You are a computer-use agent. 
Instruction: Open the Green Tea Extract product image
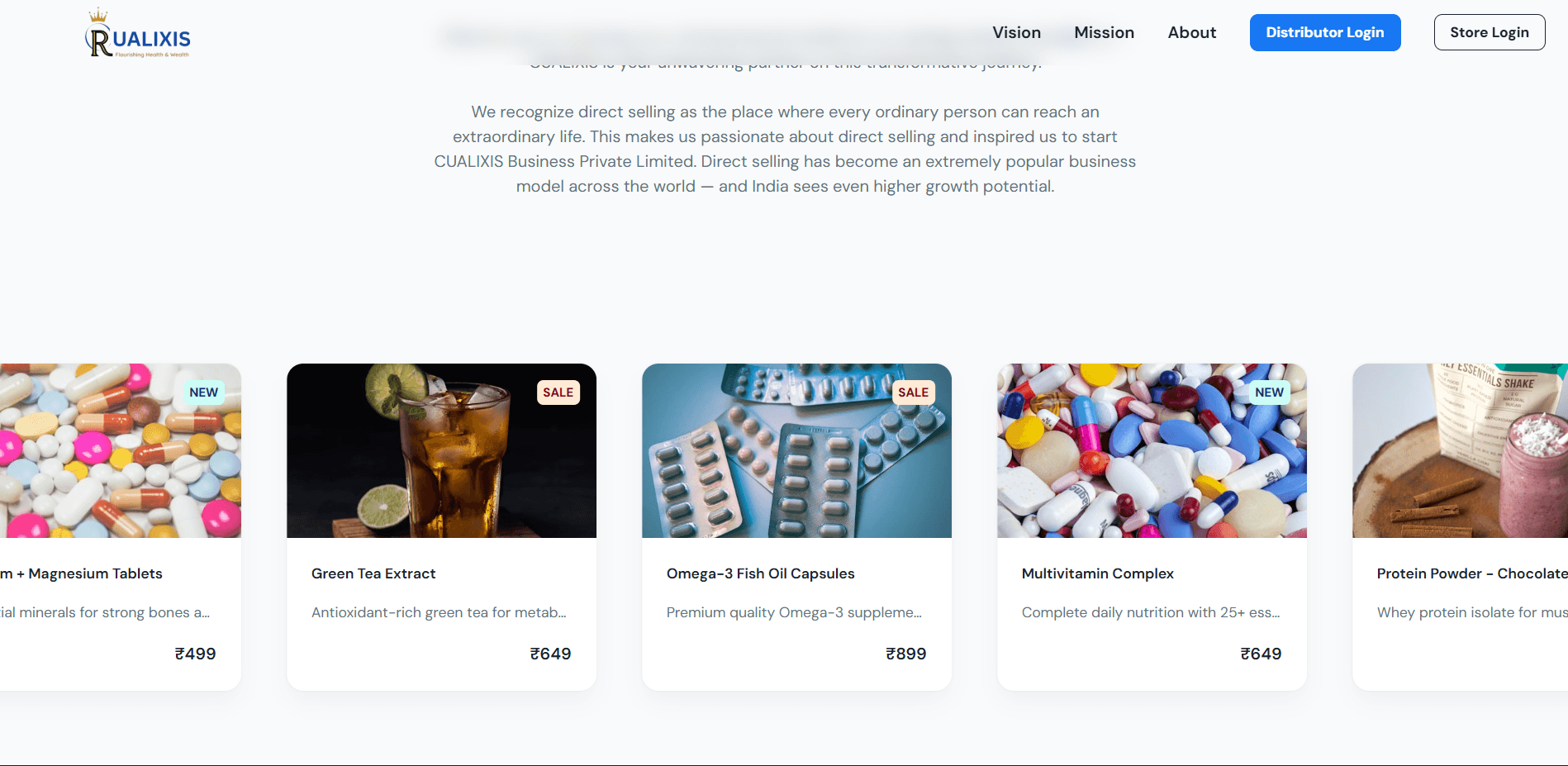point(441,450)
